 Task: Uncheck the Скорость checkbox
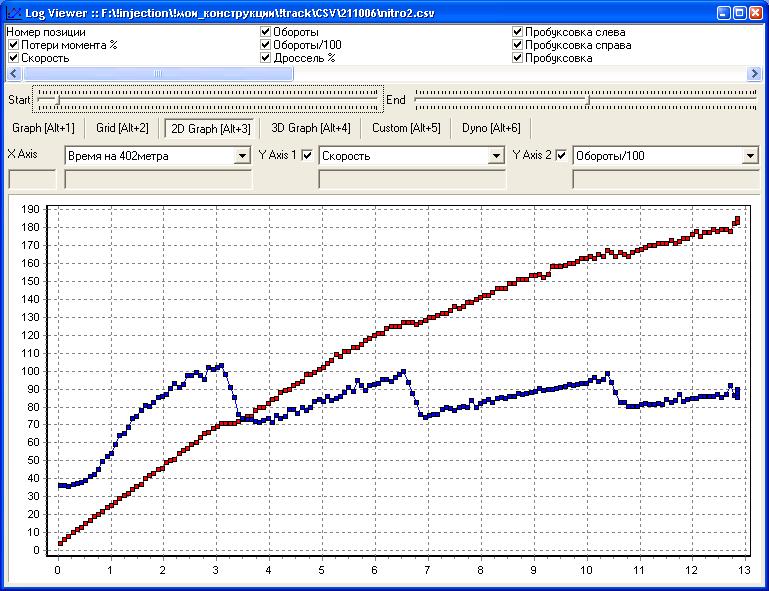[x=13, y=58]
